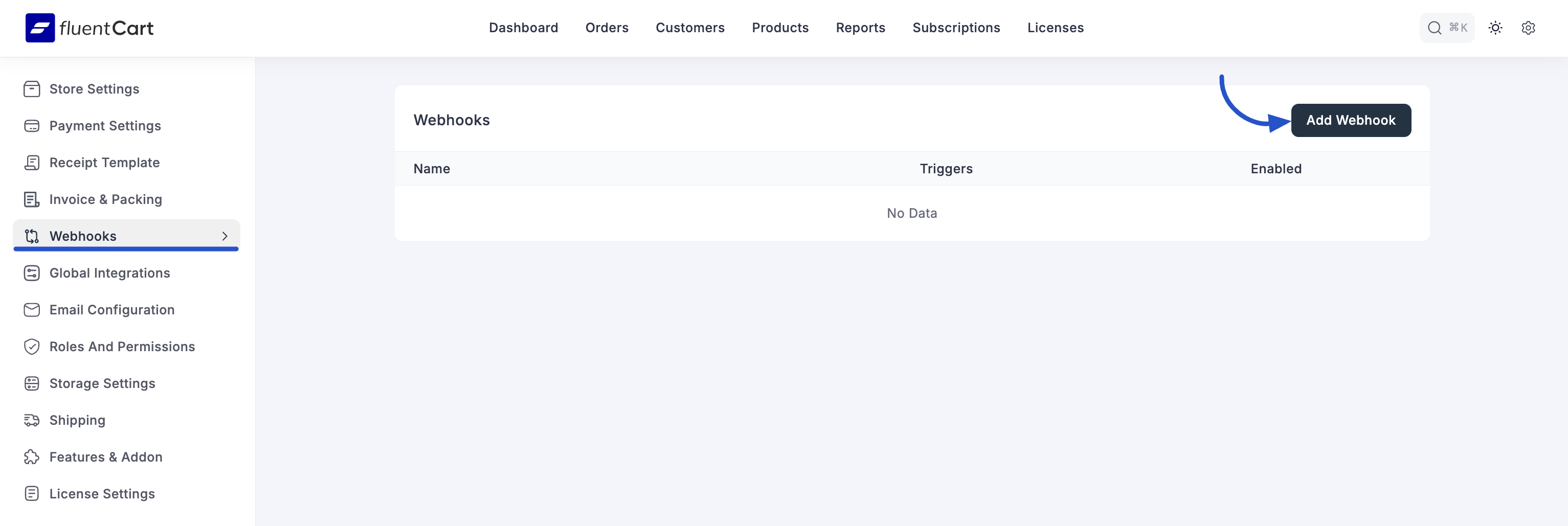Click the Email Configuration envelope icon
Screen dimensions: 1568x526
tap(32, 310)
